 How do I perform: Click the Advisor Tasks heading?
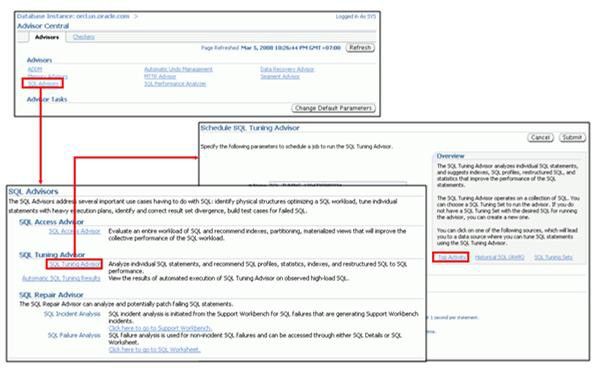click(47, 99)
